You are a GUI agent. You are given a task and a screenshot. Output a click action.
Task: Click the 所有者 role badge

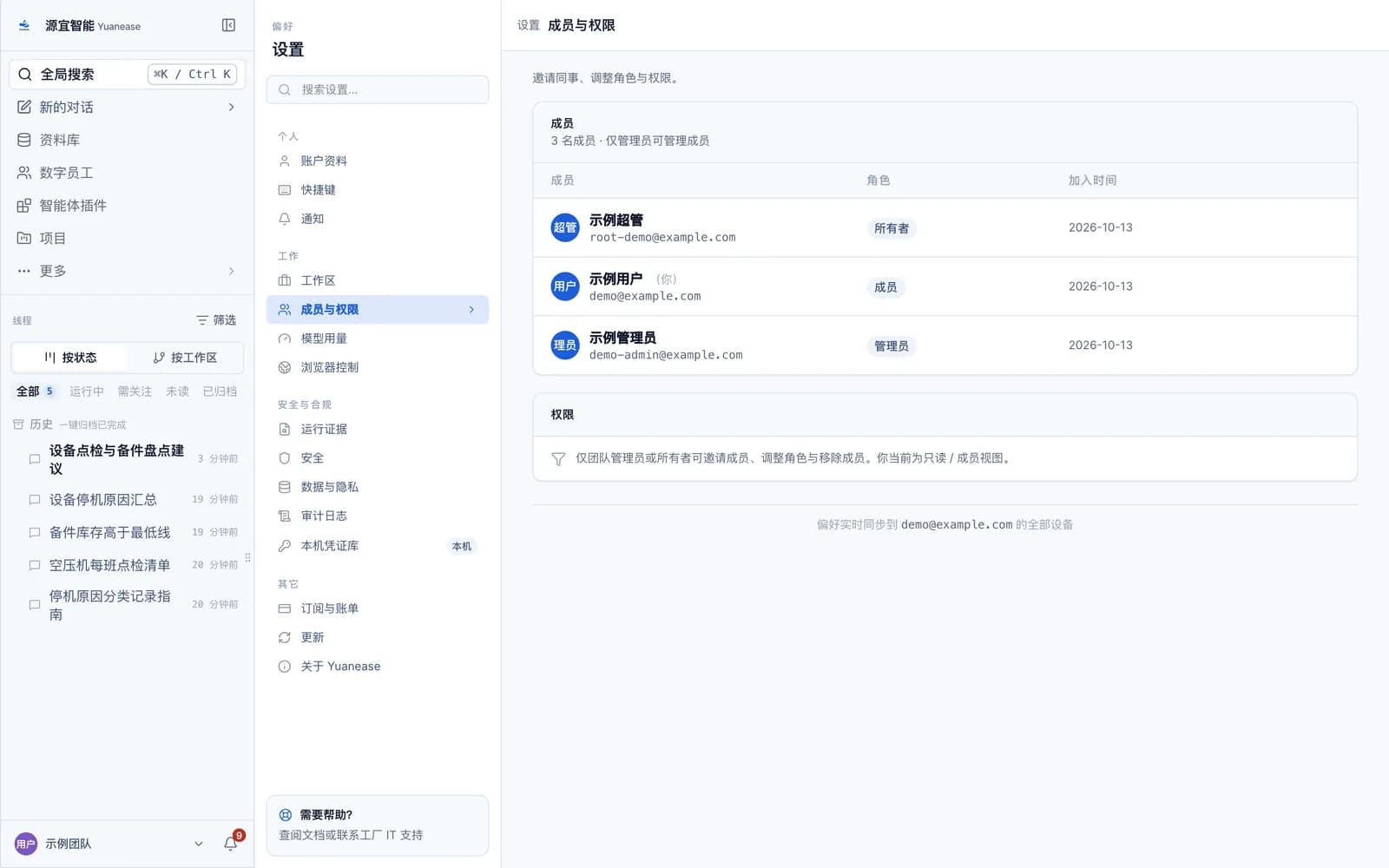tap(892, 228)
